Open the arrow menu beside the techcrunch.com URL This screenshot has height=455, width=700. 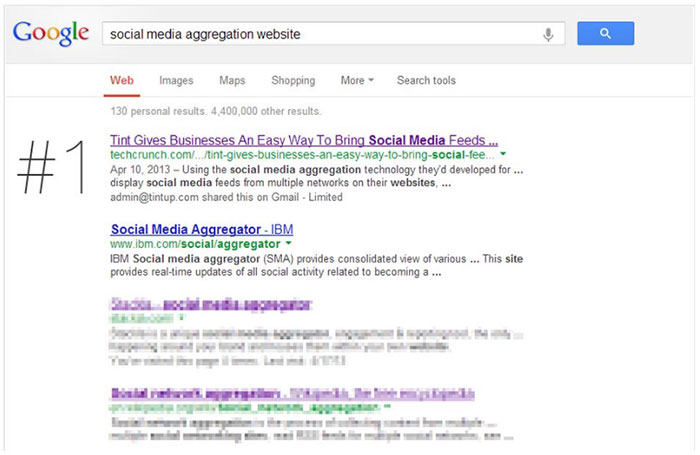pyautogui.click(x=503, y=155)
